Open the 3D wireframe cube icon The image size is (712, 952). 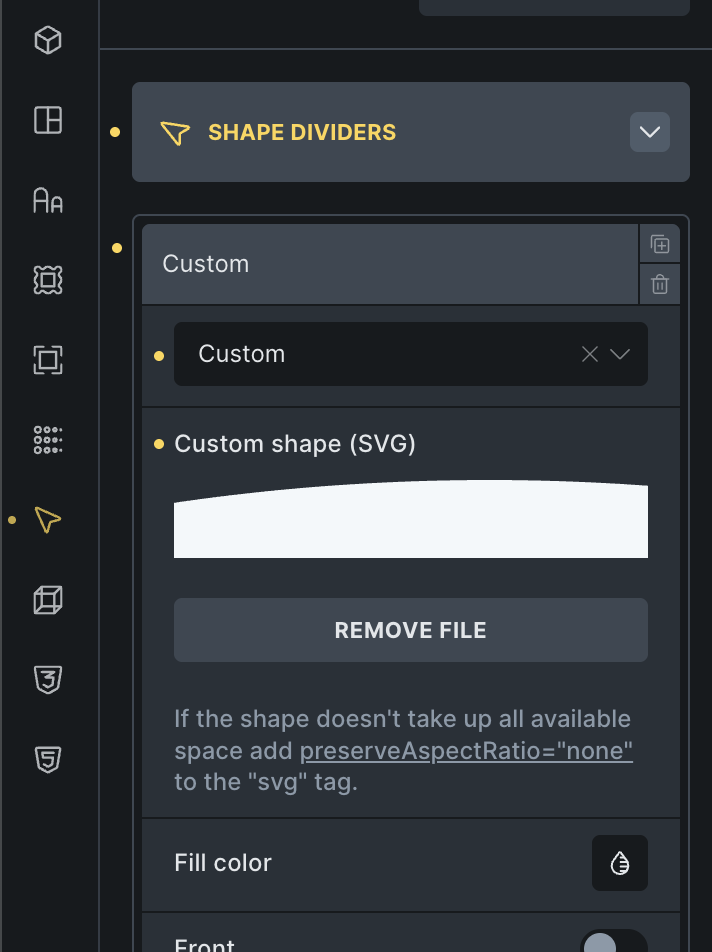coord(48,600)
